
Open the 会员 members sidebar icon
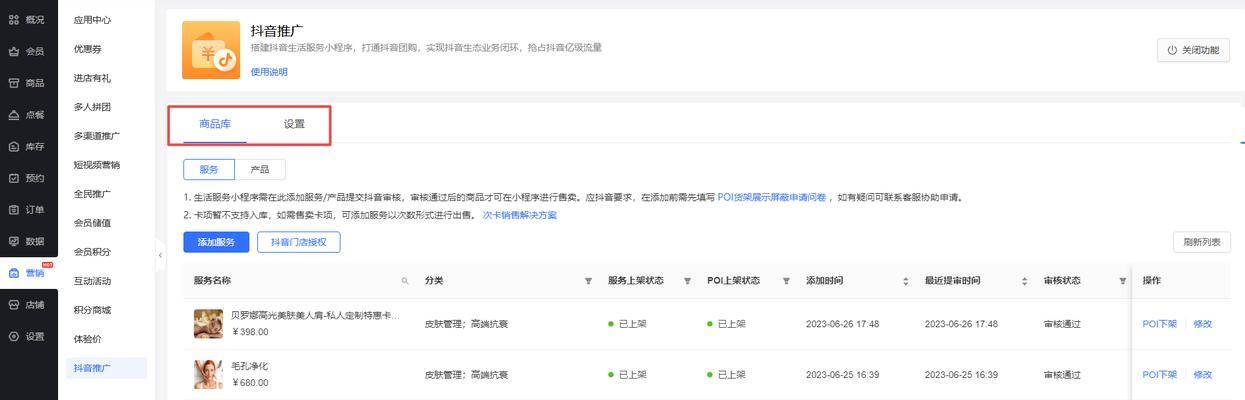pyautogui.click(x=14, y=51)
